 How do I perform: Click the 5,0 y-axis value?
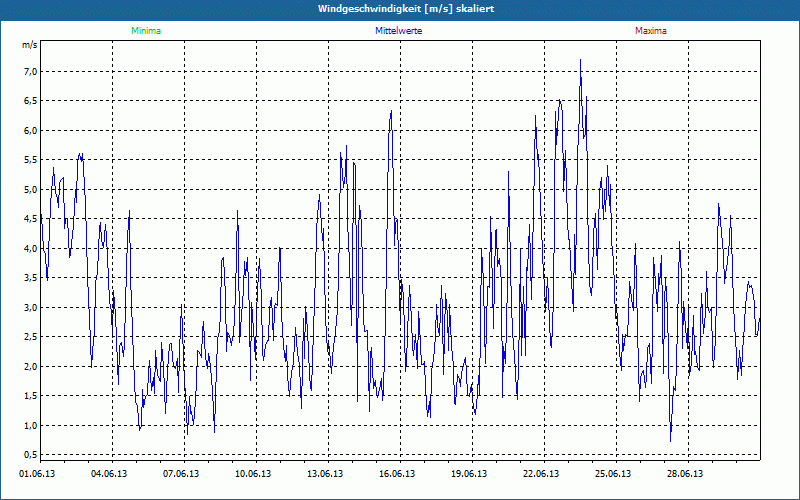click(x=32, y=189)
